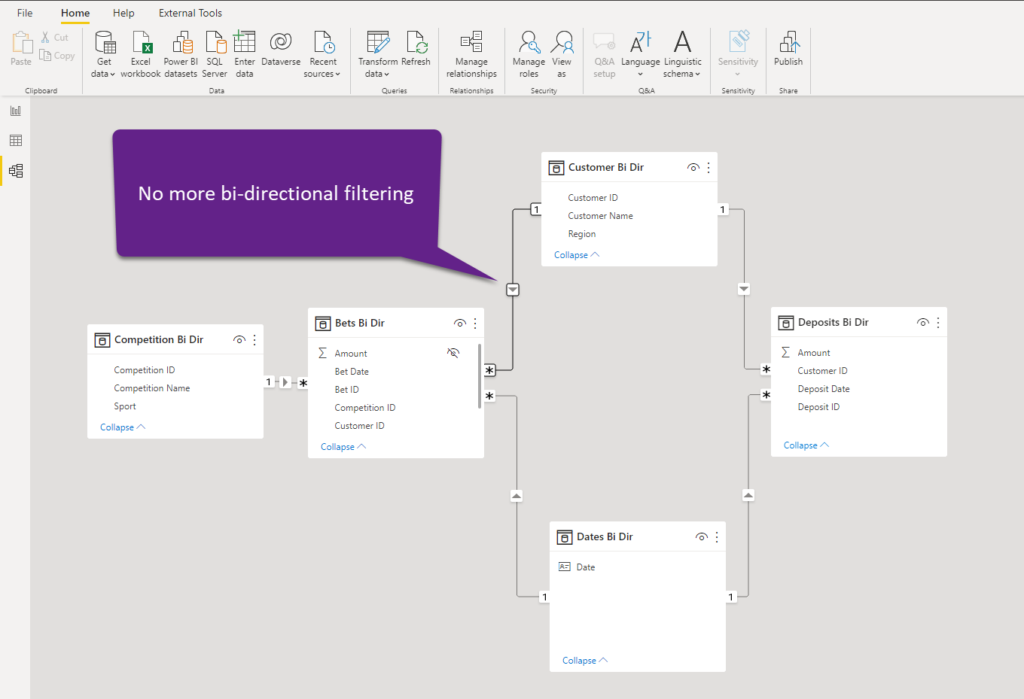
Task: Open the External Tools tab
Action: tap(190, 13)
